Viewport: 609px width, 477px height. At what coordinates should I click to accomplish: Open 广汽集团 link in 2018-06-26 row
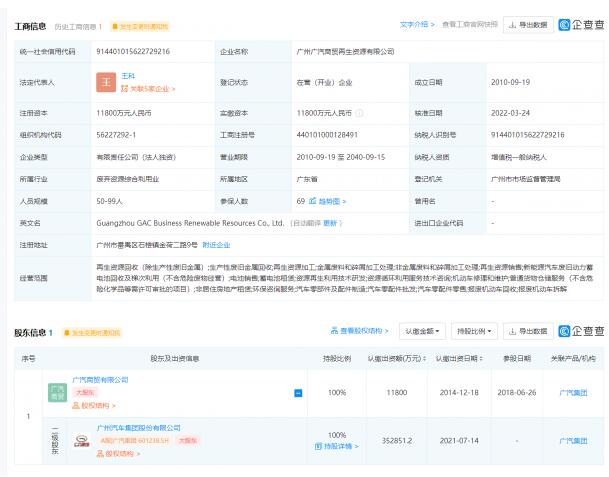point(573,393)
